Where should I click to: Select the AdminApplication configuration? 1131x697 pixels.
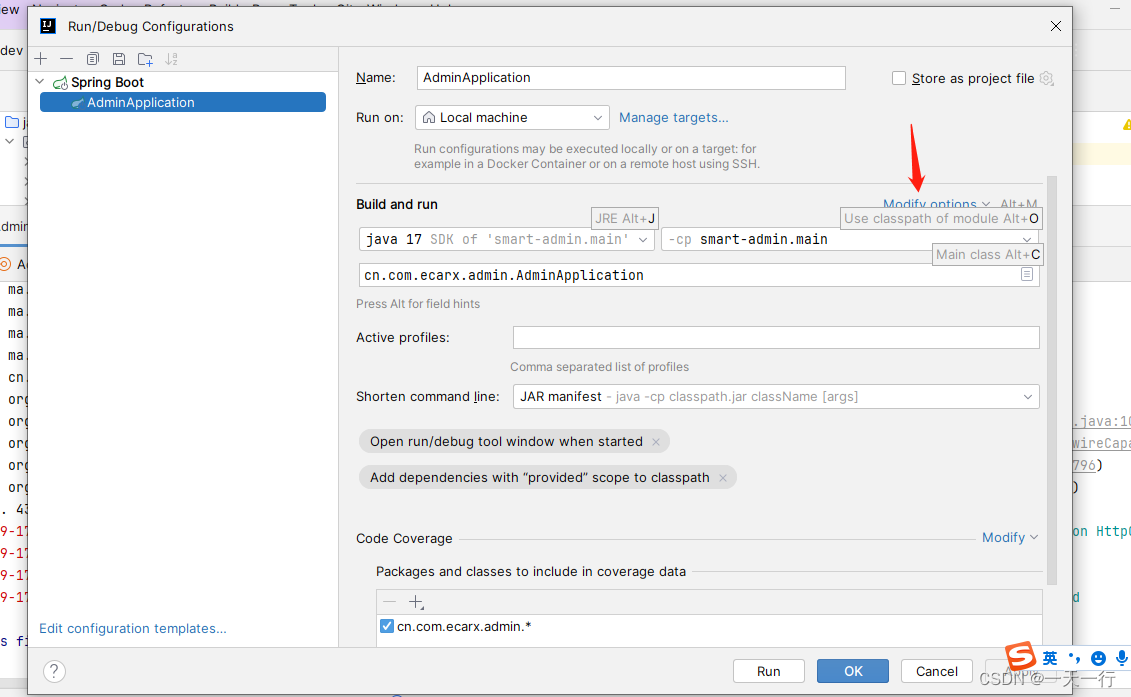(182, 102)
